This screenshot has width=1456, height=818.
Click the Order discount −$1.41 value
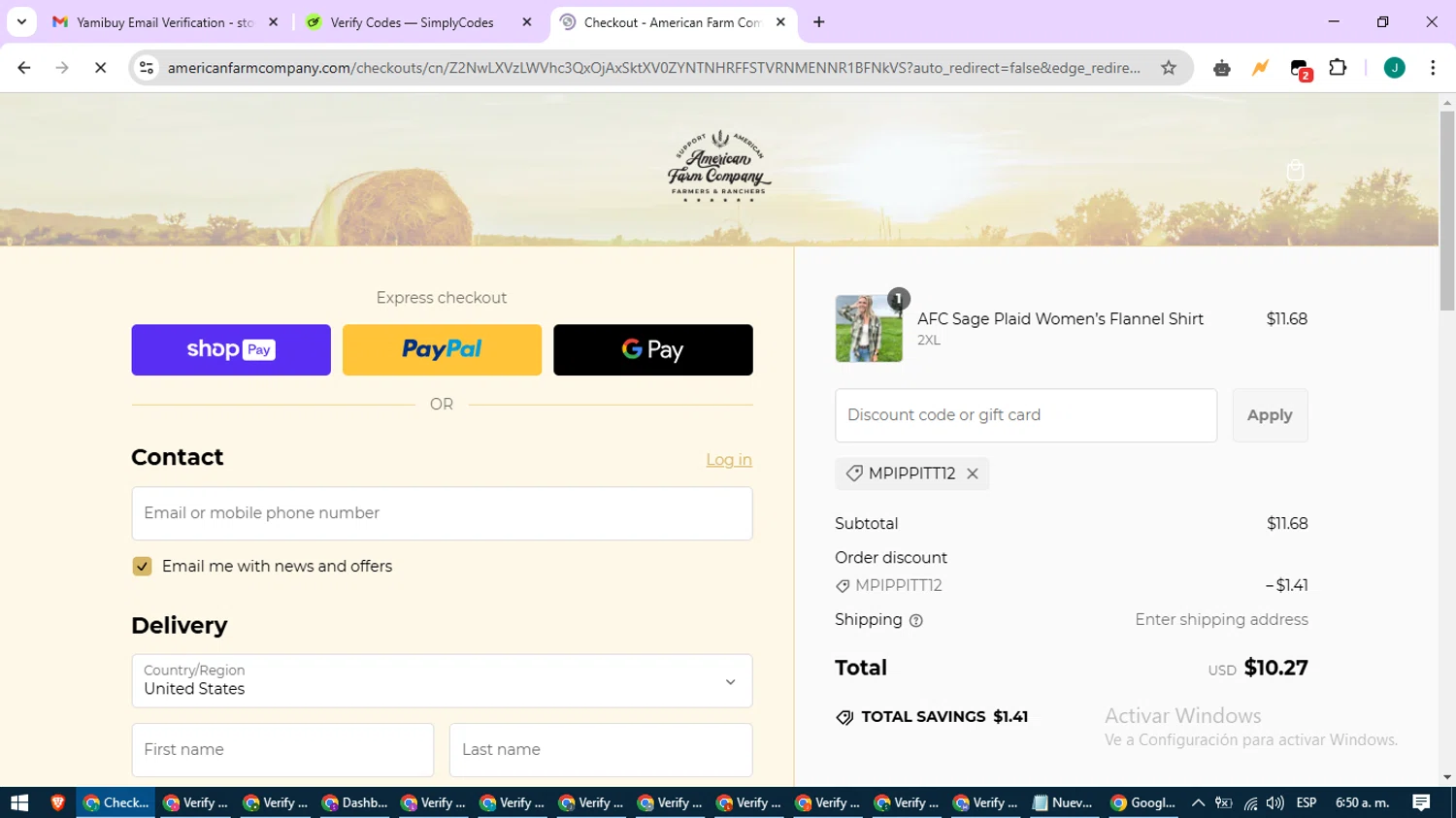coord(1287,585)
